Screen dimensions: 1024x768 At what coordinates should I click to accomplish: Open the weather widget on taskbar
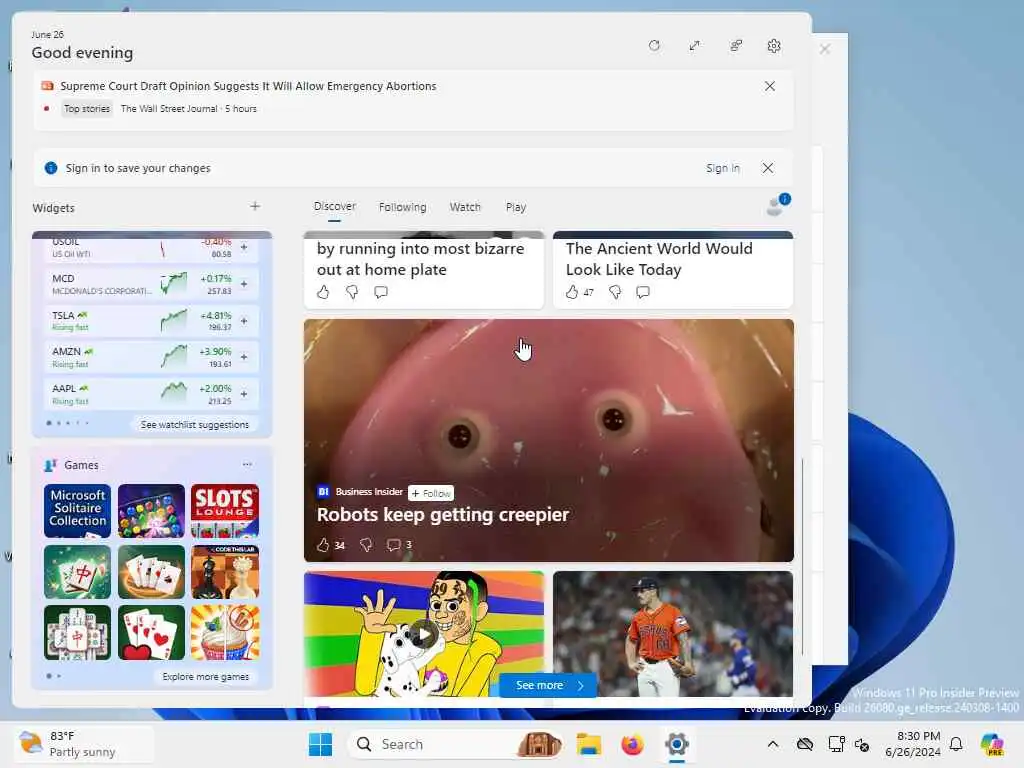tap(84, 744)
